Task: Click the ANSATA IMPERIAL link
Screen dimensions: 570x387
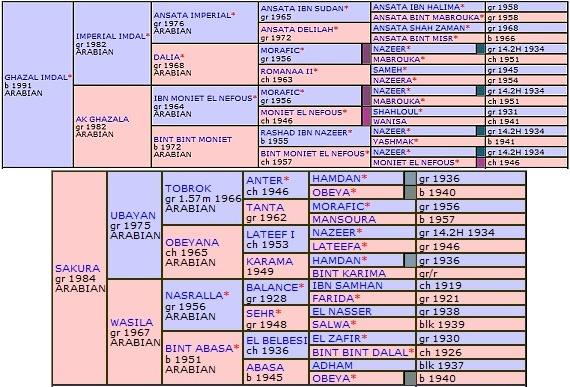Action: coord(192,15)
